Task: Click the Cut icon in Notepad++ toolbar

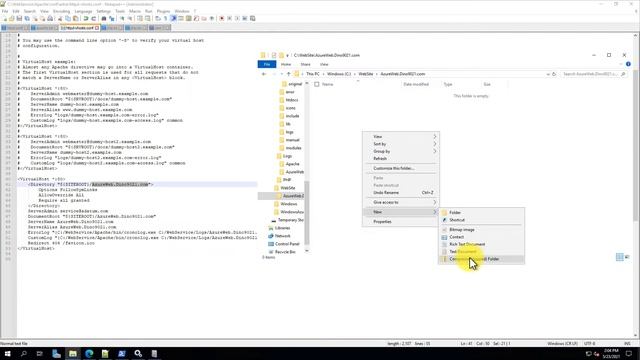Action: click(x=60, y=18)
